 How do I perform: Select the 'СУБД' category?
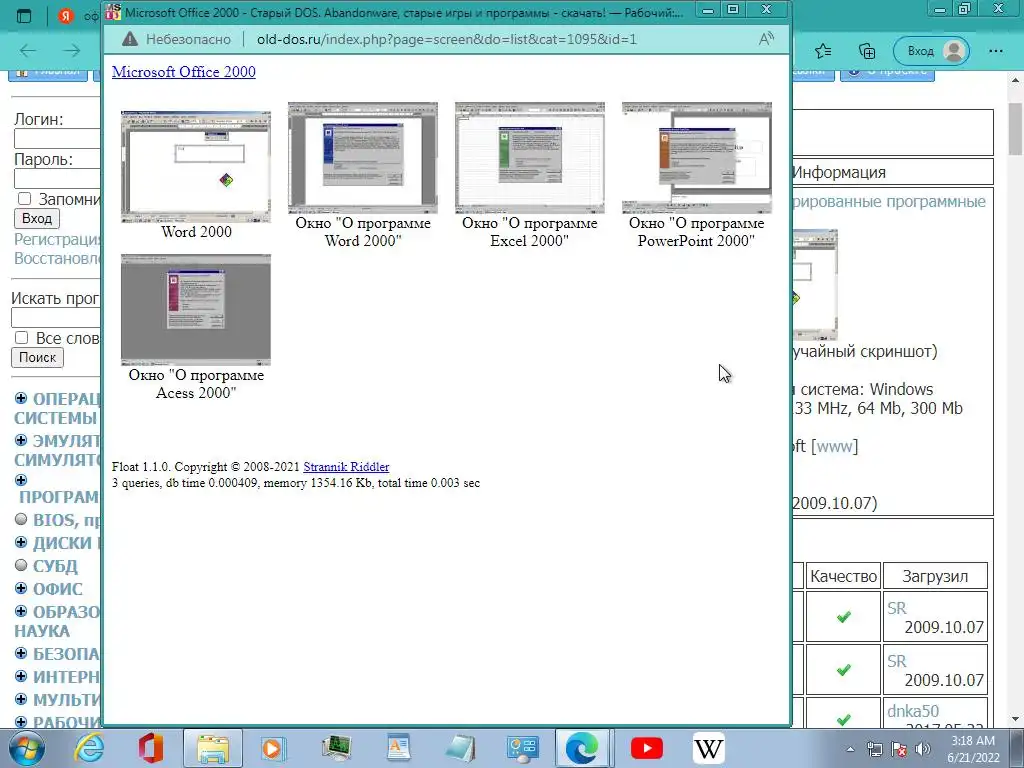tap(55, 566)
